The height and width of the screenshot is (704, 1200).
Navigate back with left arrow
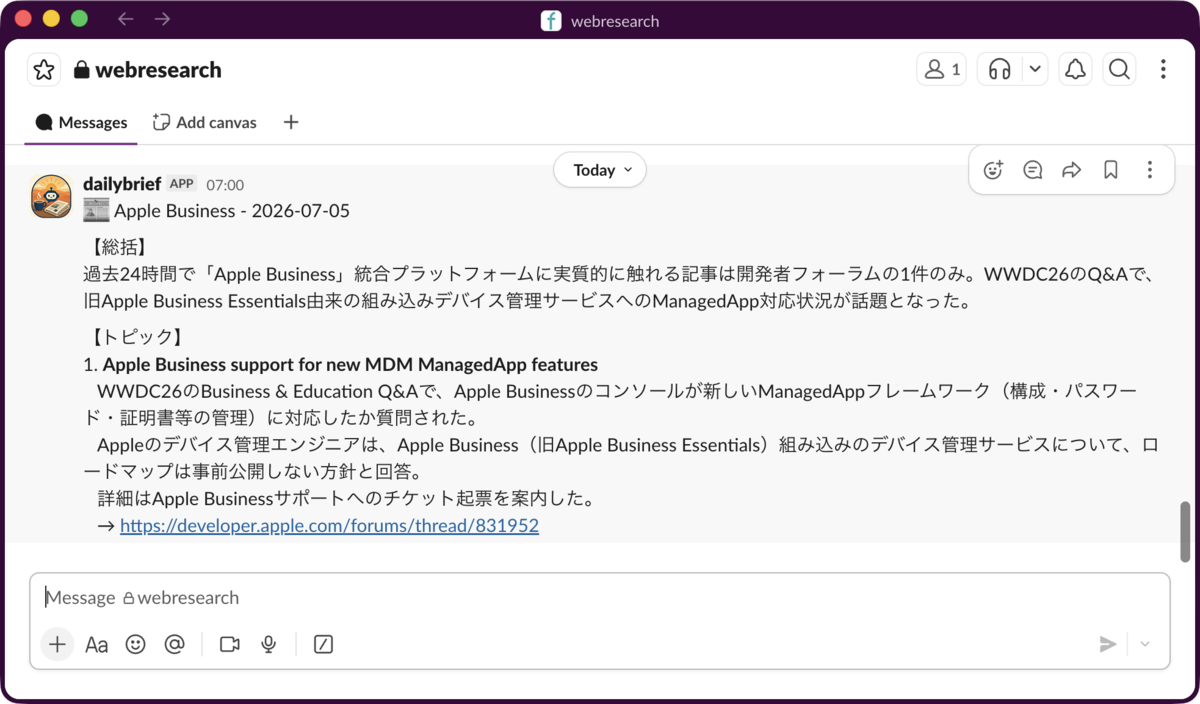125,19
